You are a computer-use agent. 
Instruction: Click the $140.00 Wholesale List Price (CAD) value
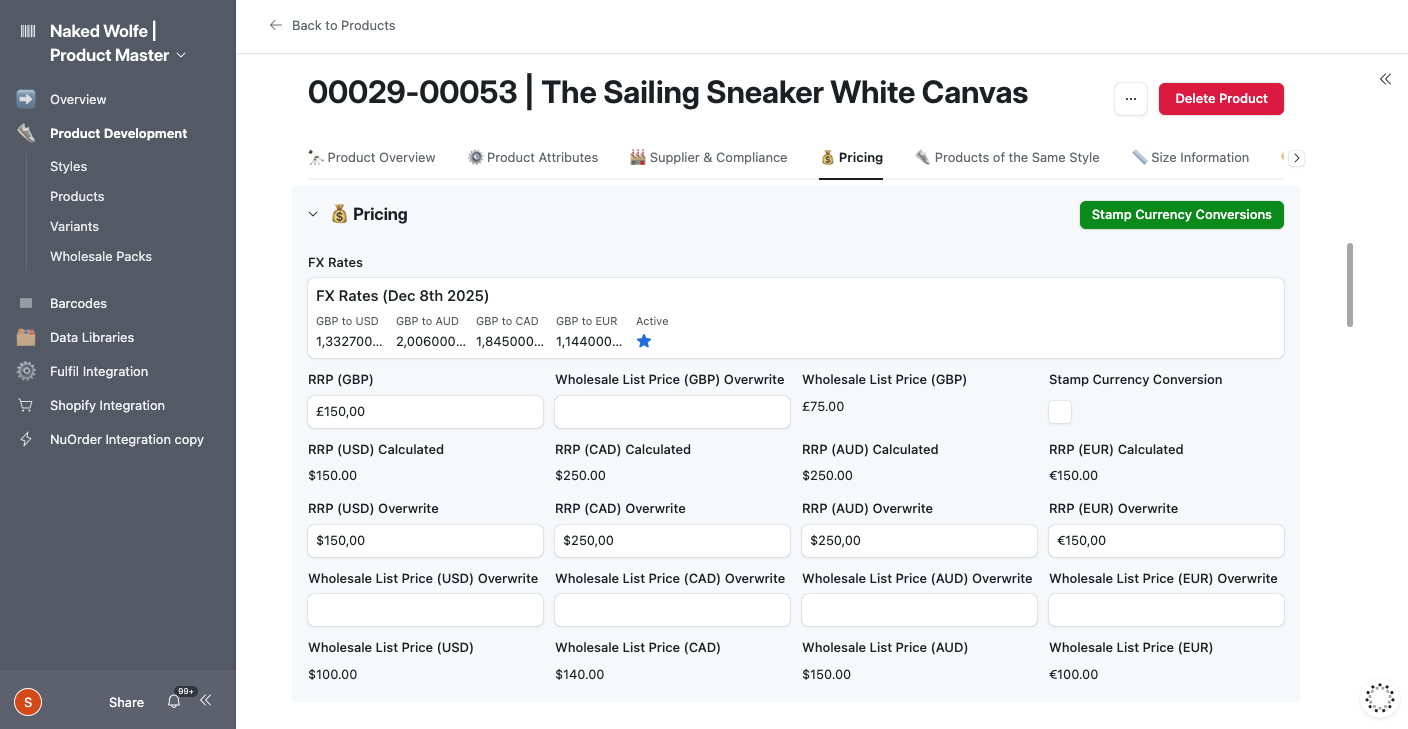(580, 675)
